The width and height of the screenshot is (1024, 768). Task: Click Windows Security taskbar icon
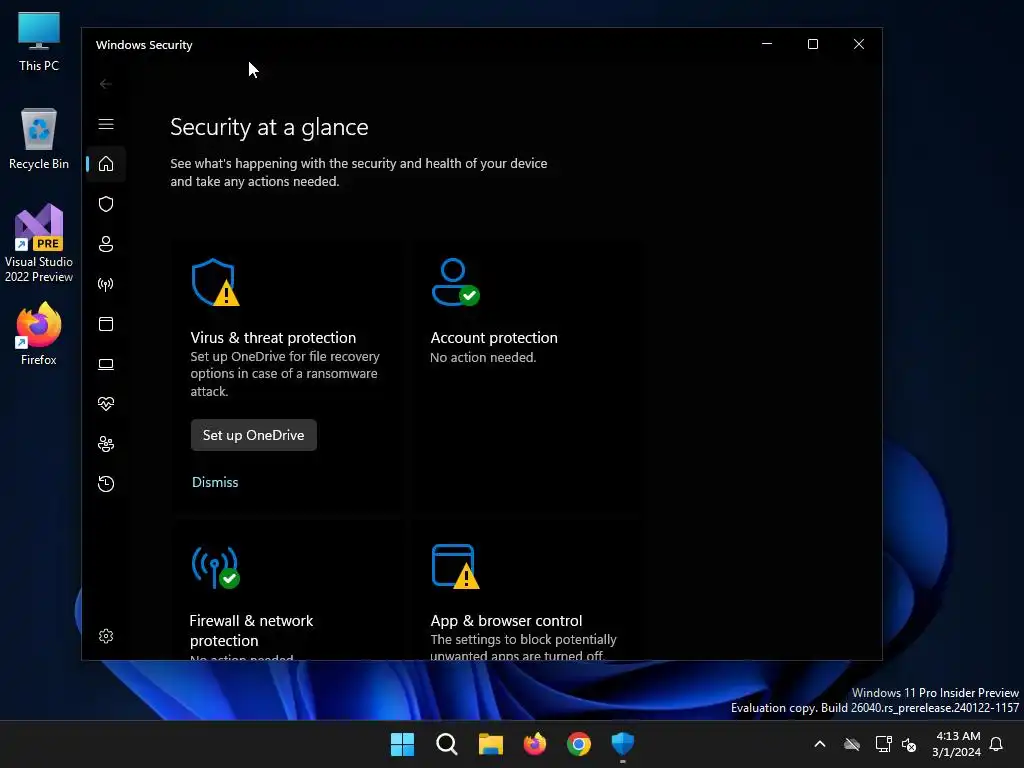point(622,744)
